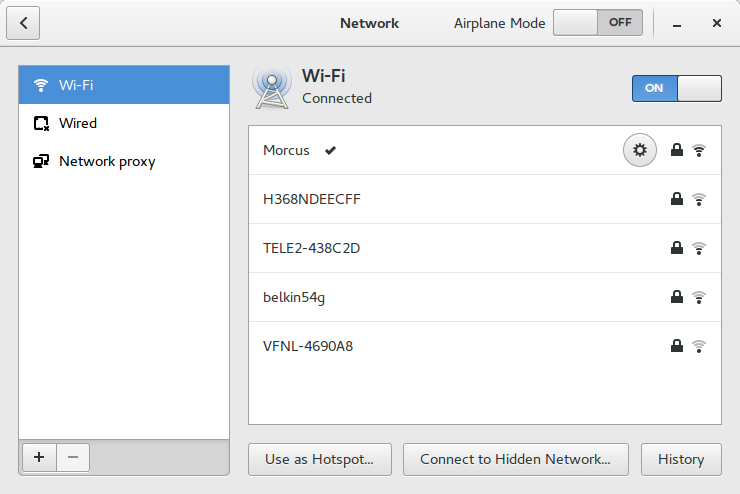
Task: Click Connect to Hidden Network button
Action: [x=515, y=459]
